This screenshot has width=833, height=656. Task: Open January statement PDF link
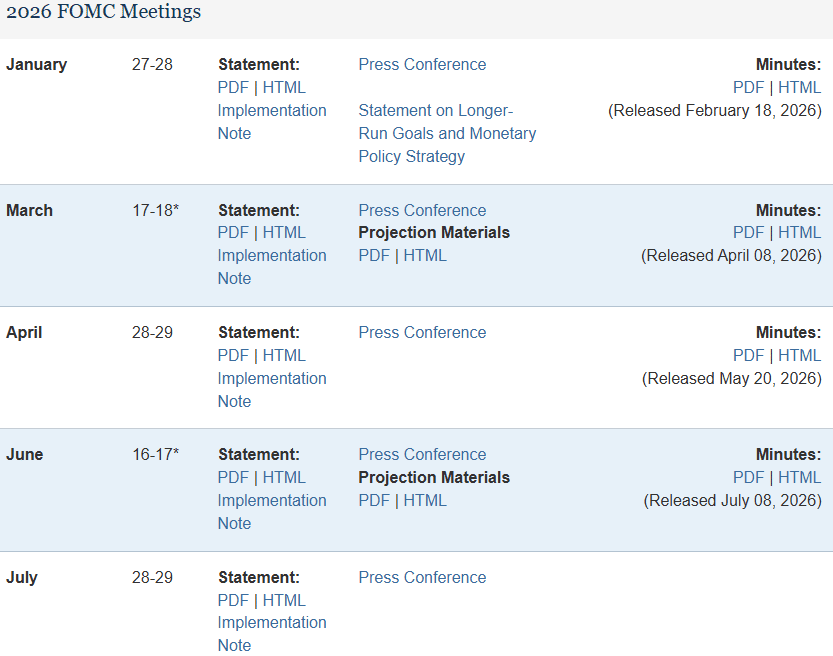coord(233,87)
